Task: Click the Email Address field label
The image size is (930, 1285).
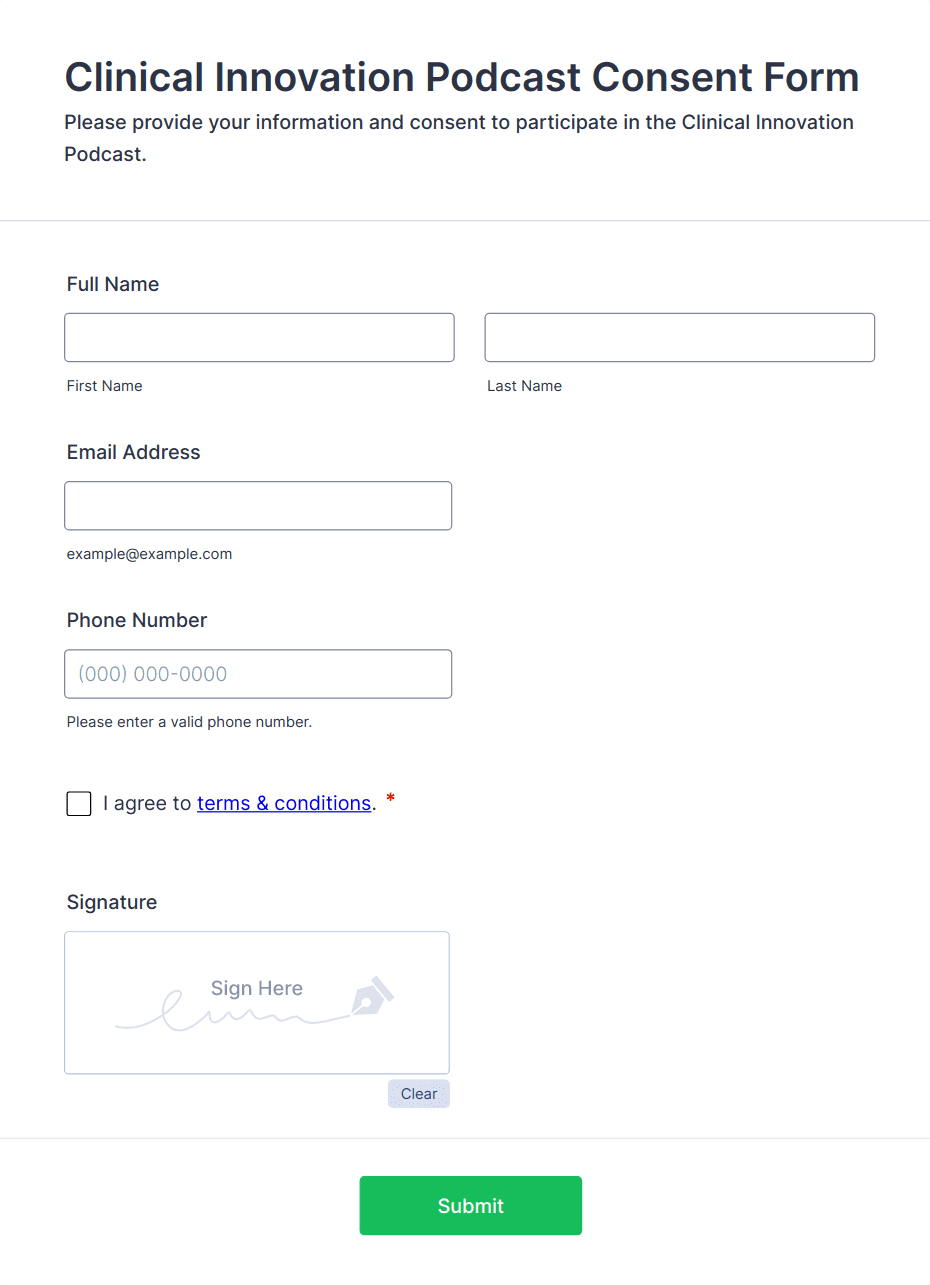Action: [x=134, y=452]
